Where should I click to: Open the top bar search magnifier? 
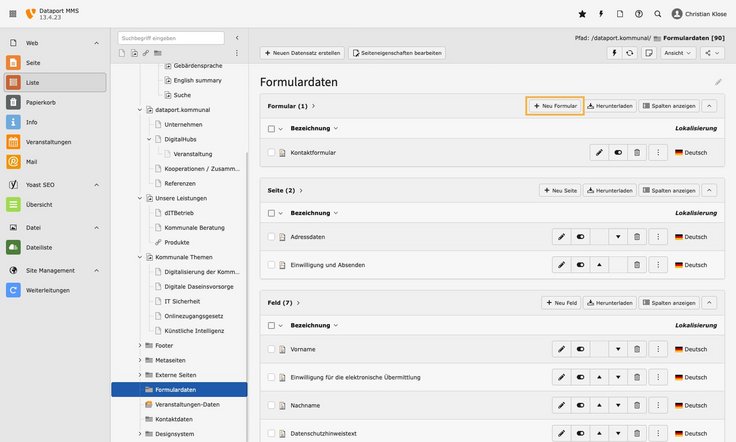coord(658,14)
